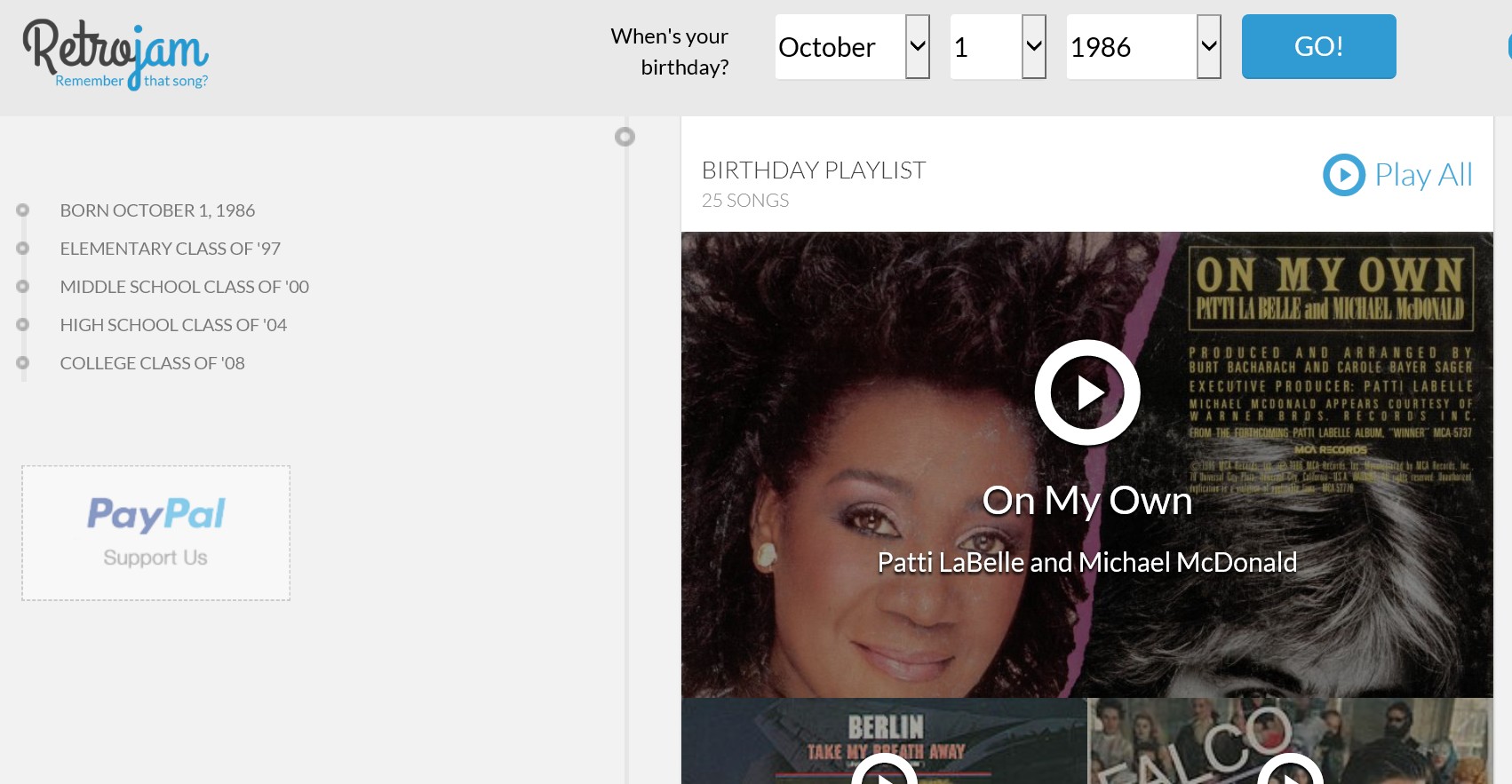
Task: Click the top timeline circle marker
Action: coord(625,137)
